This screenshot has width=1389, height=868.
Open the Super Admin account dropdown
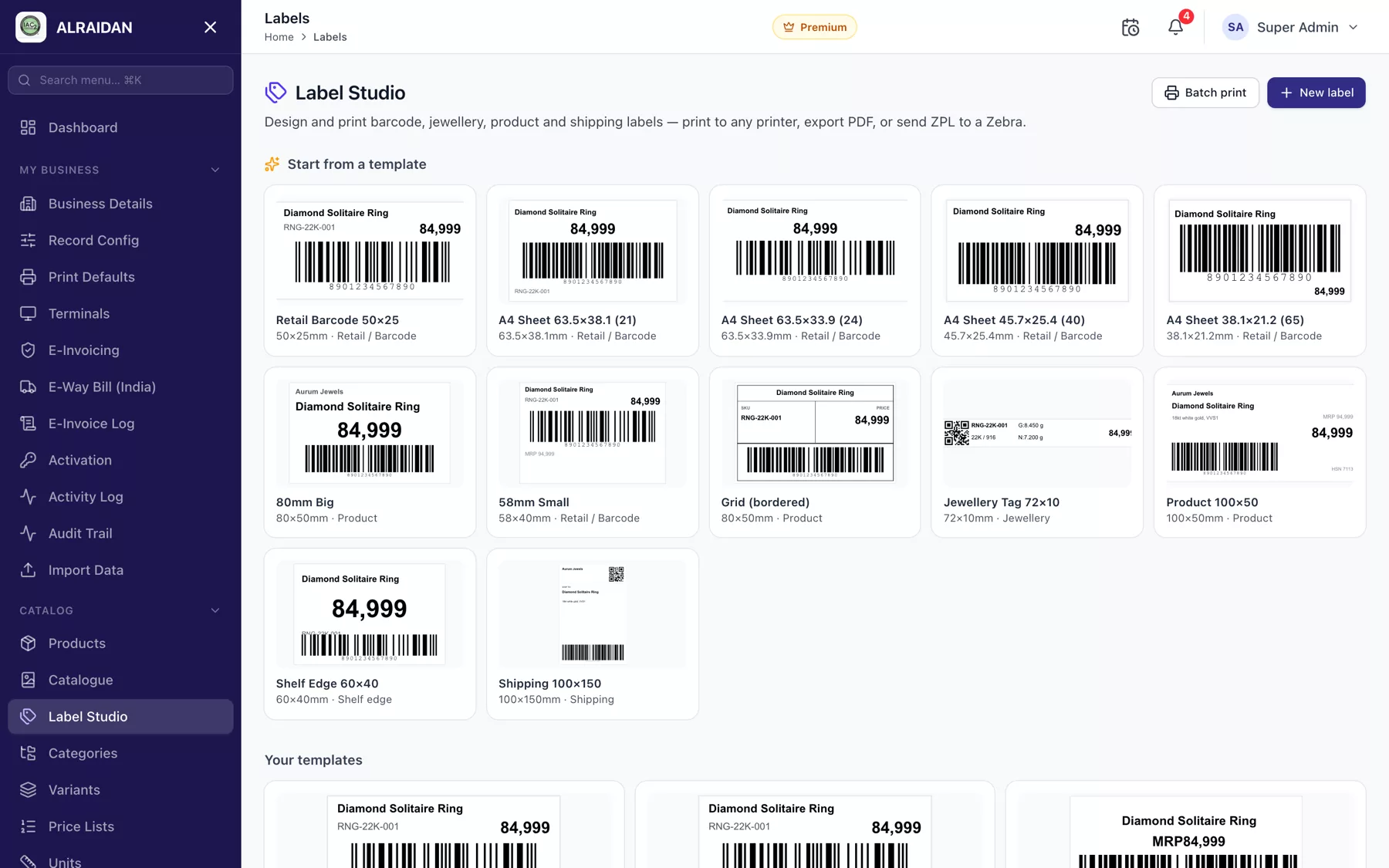[x=1292, y=27]
